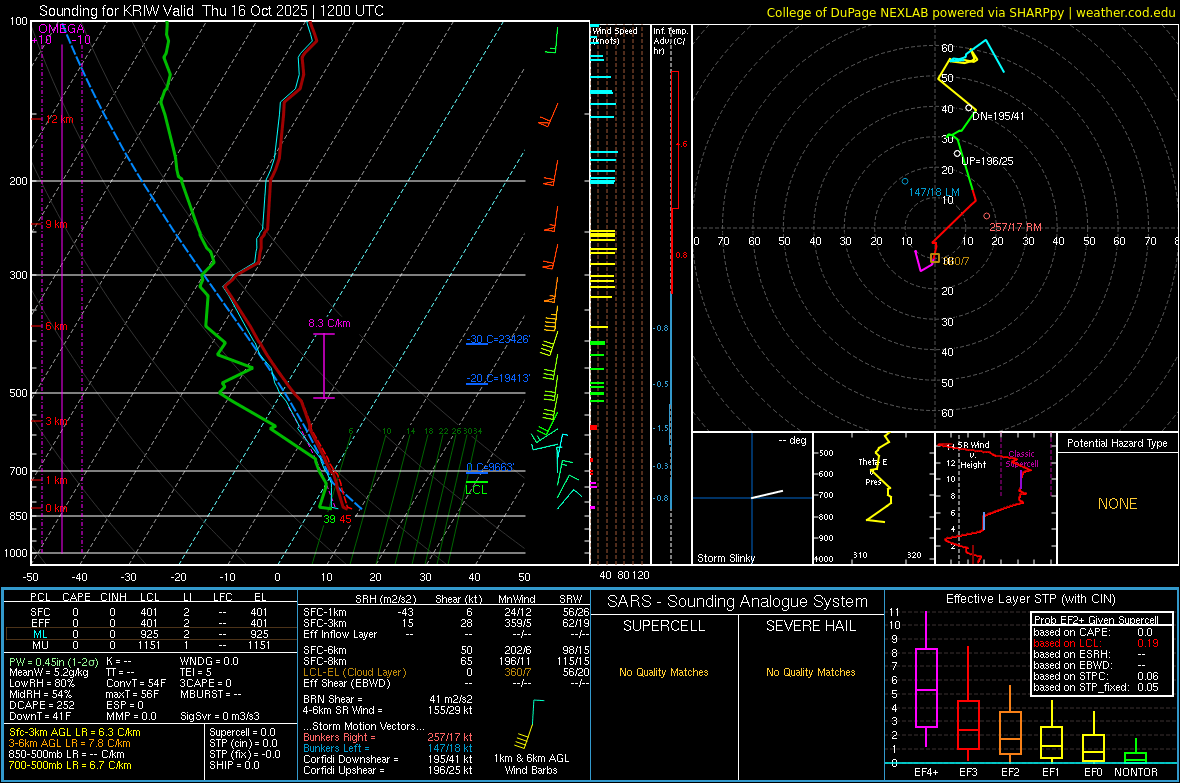This screenshot has height=783, width=1180.
Task: Click the '-20 C=19413'' height label
Action: [x=498, y=378]
